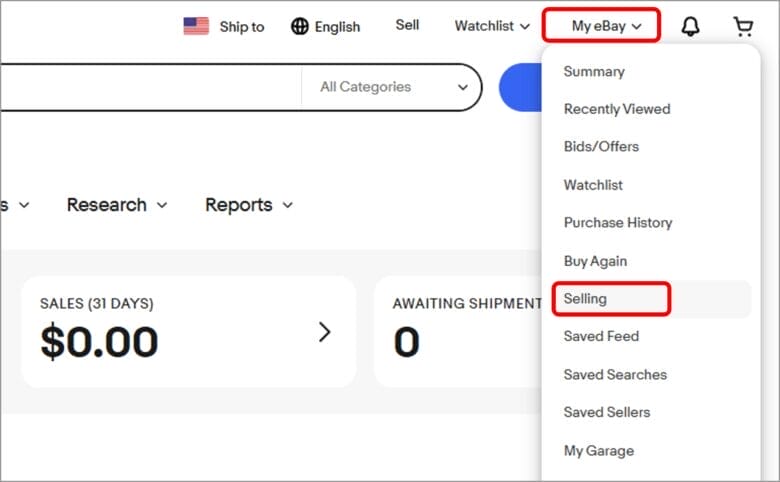Screen dimensions: 780x482
Task: Click inside the search input field
Action: coord(150,87)
